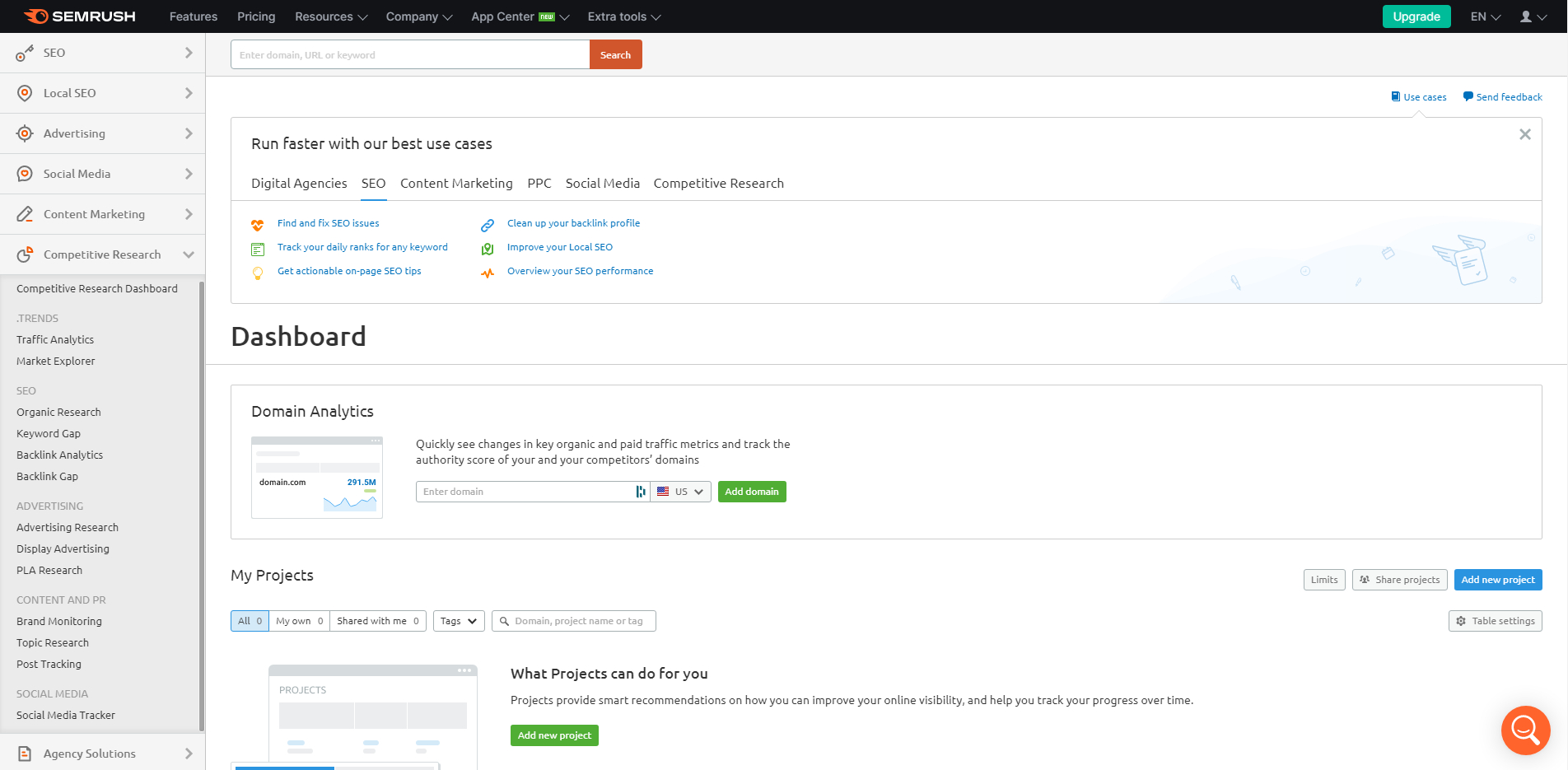Open the chat support bubble

tap(1525, 730)
